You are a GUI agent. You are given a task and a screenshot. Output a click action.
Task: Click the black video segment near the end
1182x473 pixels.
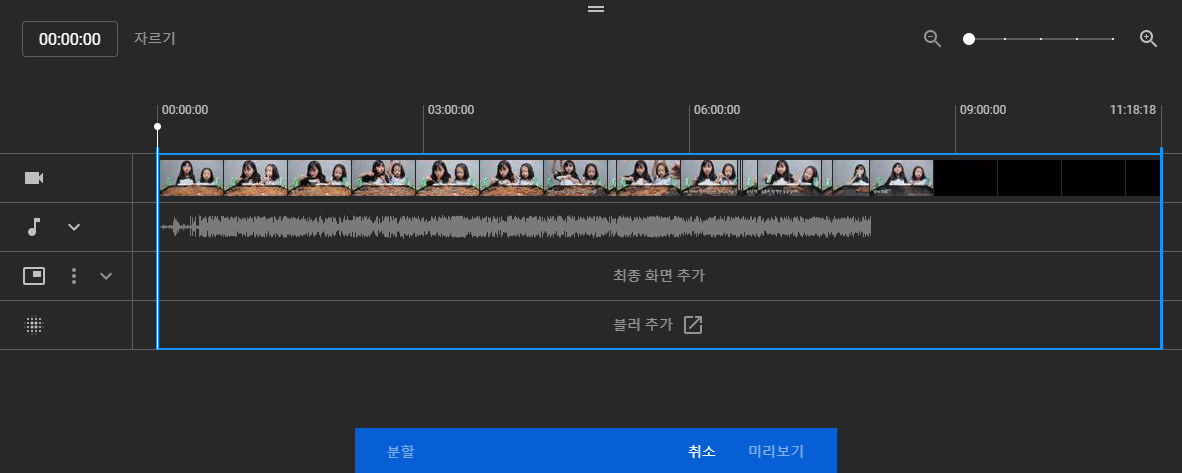point(1047,178)
